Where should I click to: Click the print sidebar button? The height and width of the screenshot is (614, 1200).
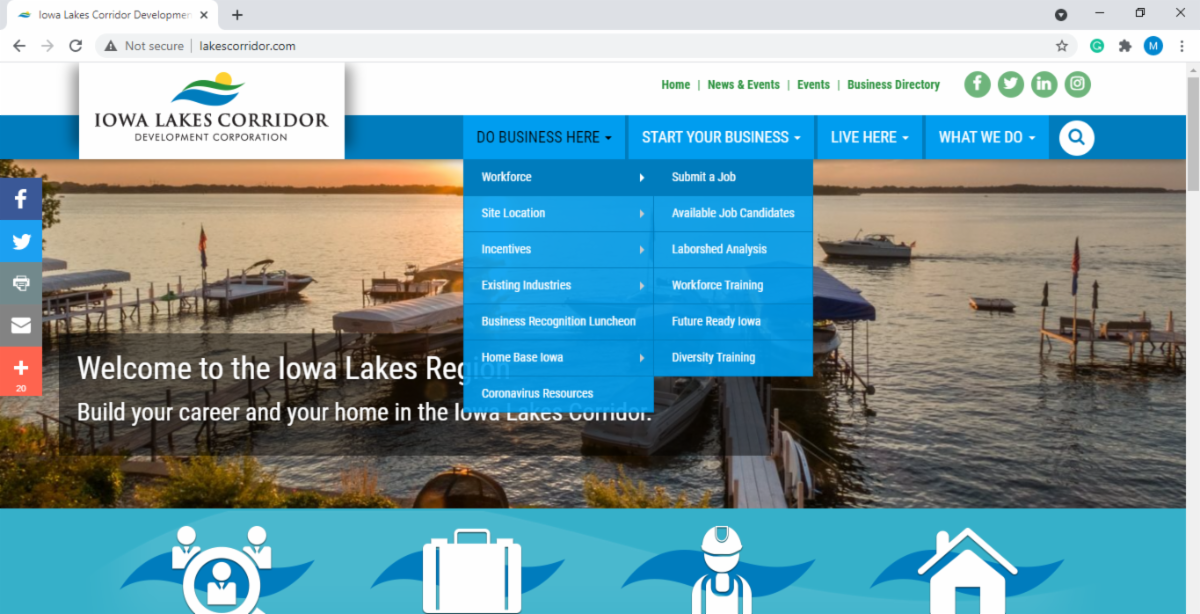pos(21,283)
